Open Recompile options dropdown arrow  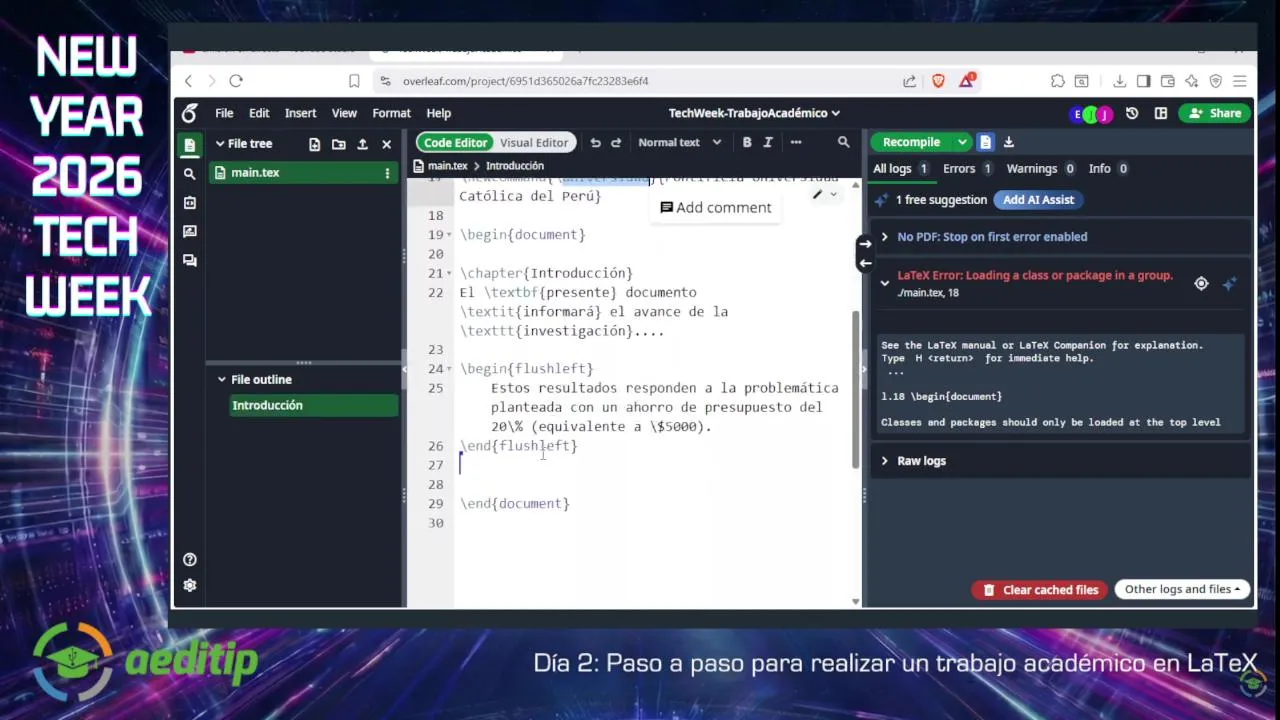point(962,142)
